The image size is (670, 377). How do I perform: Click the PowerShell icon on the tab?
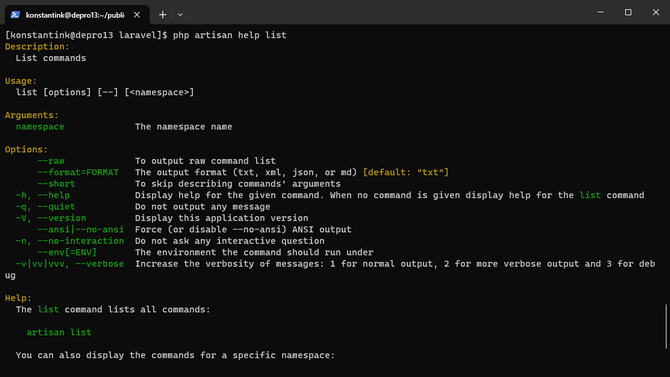pos(15,15)
